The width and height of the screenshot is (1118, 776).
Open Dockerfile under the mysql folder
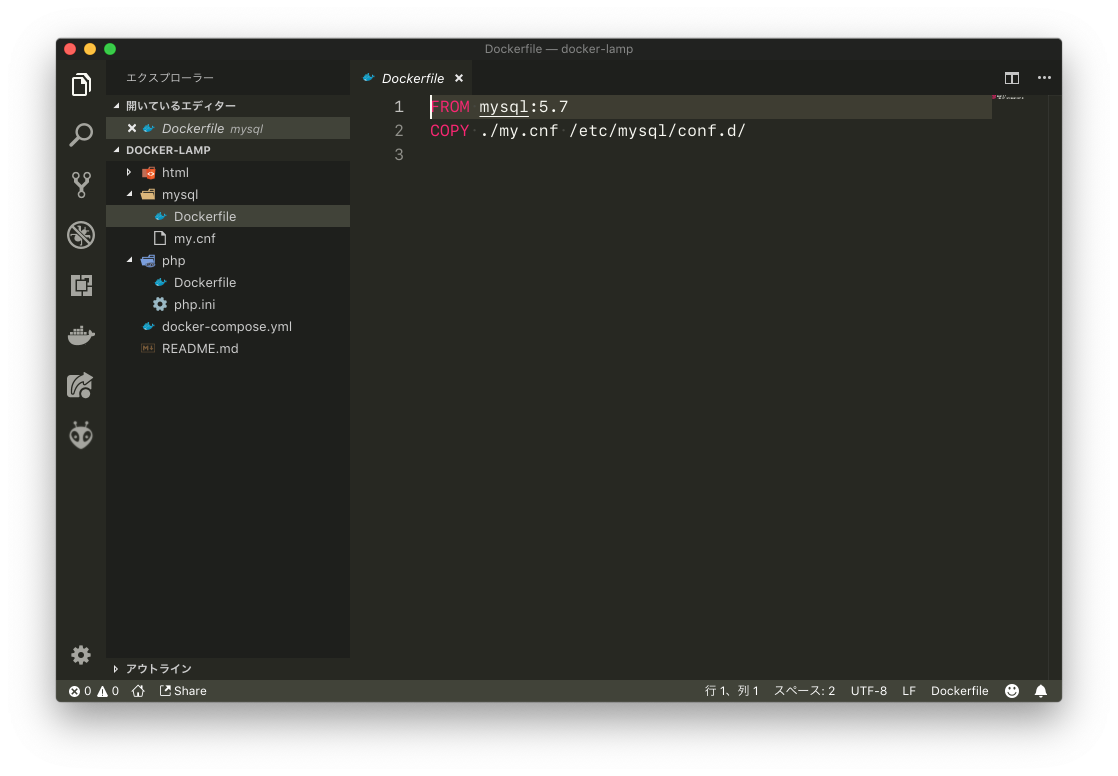click(x=228, y=216)
